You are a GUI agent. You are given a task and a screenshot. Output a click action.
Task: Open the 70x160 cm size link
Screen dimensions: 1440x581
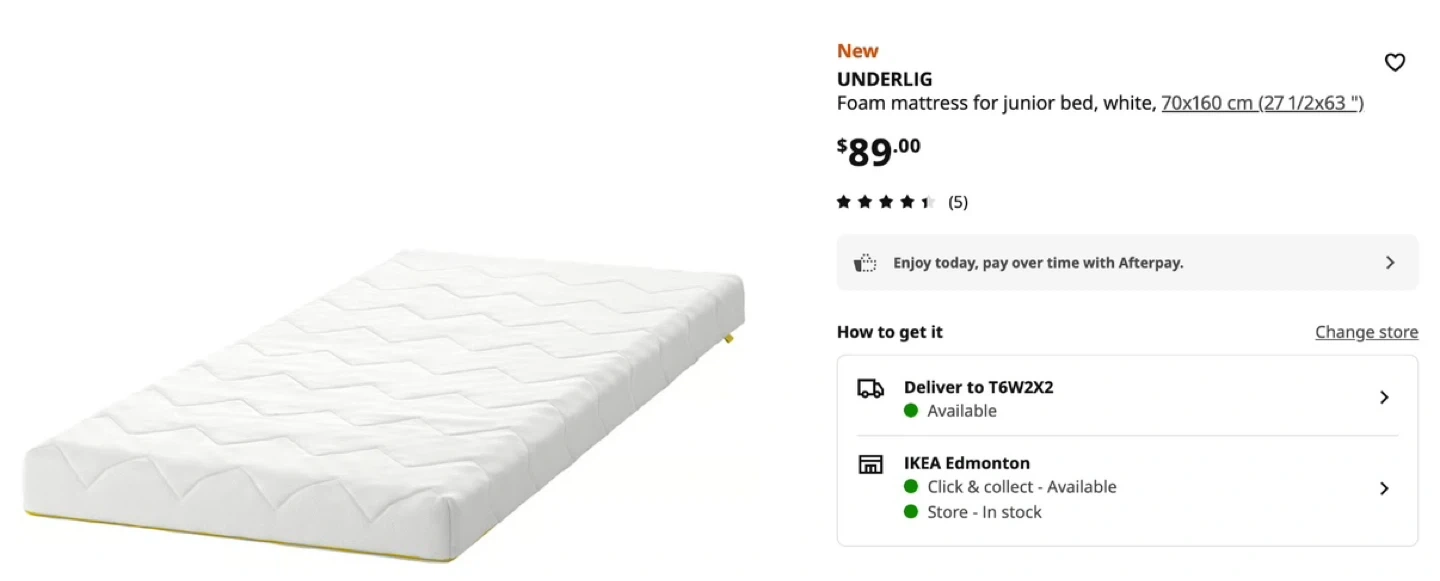[x=1262, y=103]
